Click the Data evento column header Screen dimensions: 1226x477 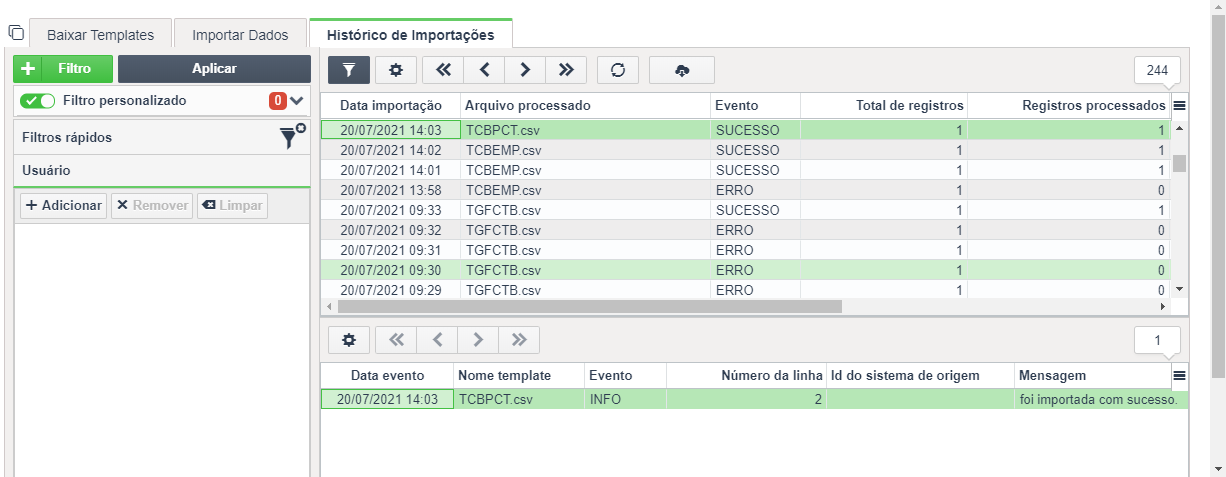point(387,375)
